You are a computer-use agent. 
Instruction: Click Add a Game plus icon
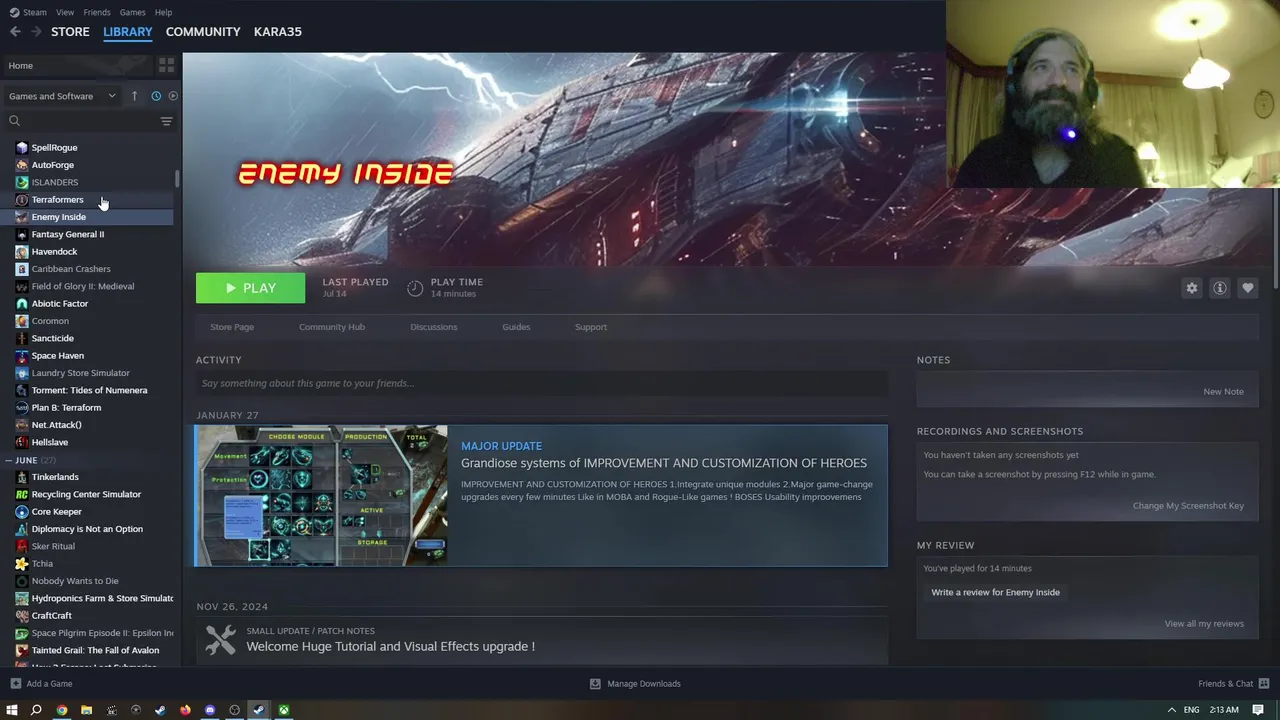[x=15, y=684]
